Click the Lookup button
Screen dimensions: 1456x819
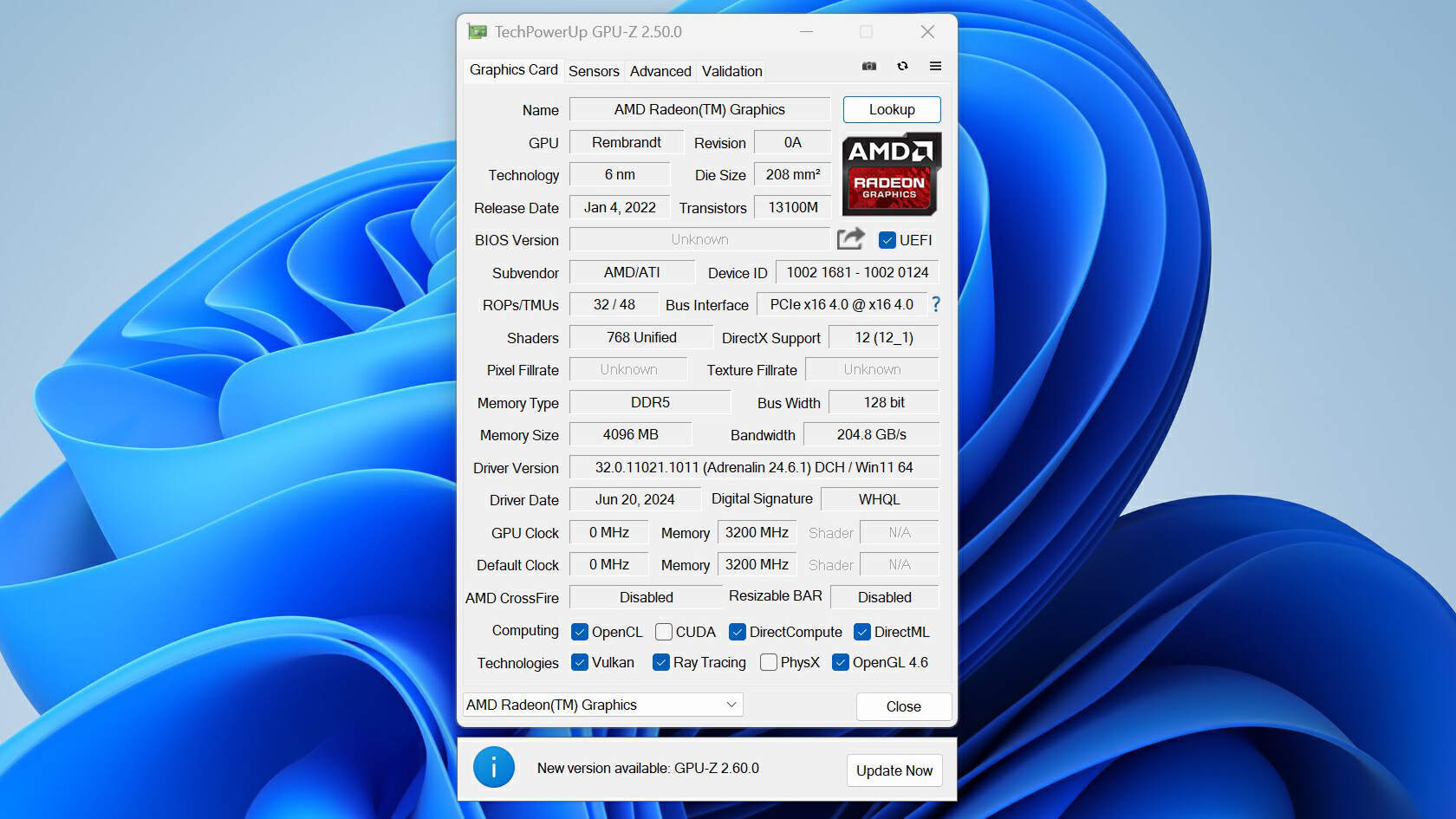tap(892, 109)
